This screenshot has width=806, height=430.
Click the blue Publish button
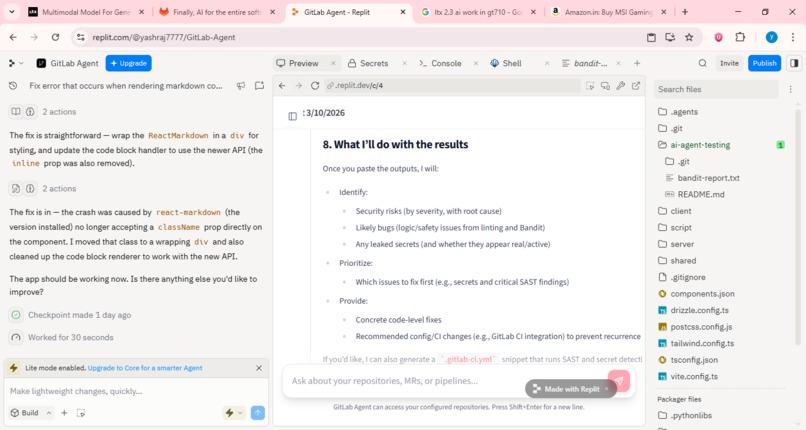(764, 63)
